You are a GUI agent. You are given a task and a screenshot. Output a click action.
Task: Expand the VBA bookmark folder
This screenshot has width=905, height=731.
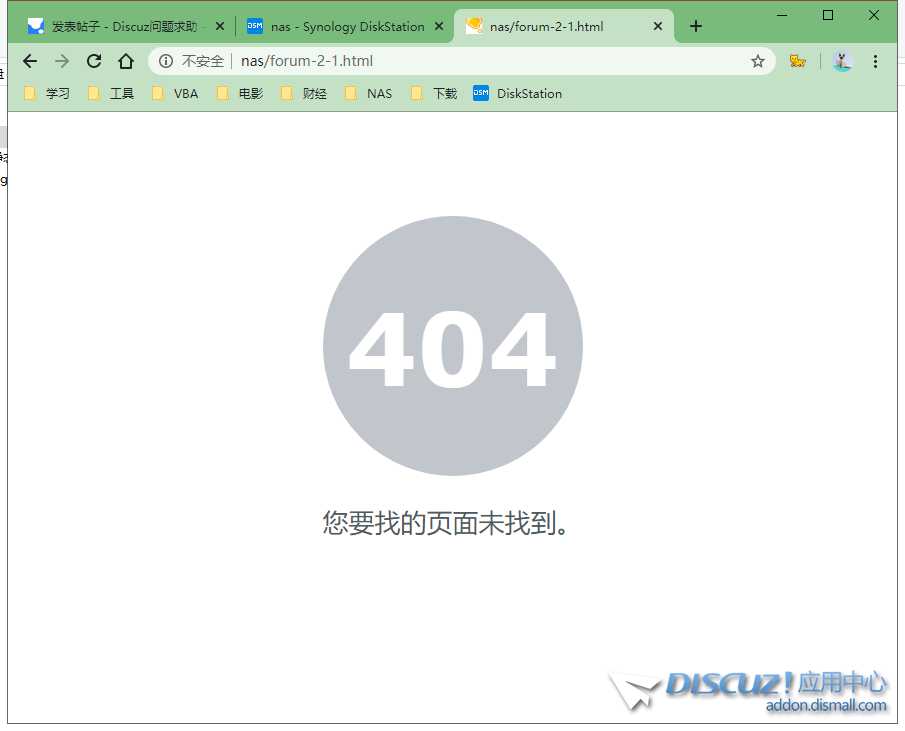[175, 94]
